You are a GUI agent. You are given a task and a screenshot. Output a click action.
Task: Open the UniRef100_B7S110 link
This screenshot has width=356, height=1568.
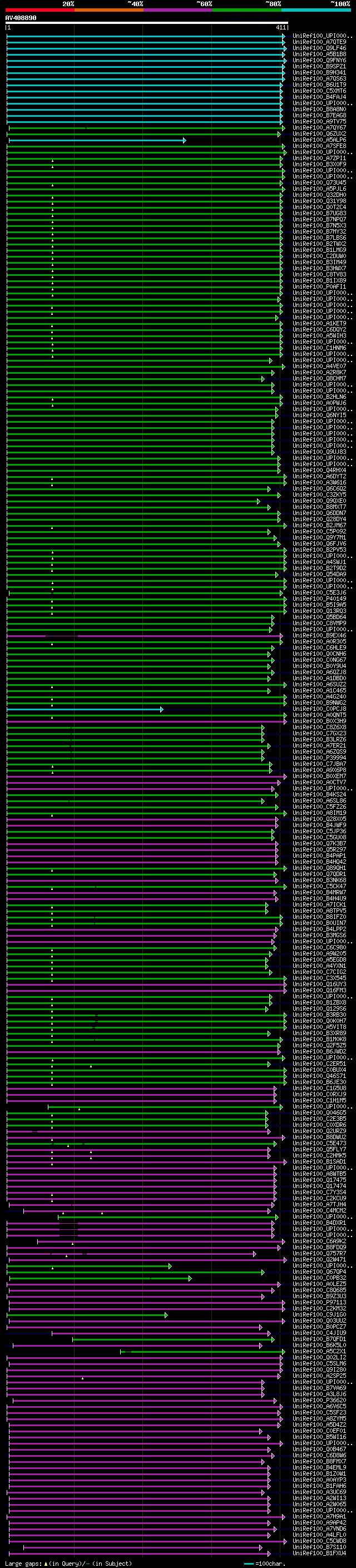[x=319, y=1547]
